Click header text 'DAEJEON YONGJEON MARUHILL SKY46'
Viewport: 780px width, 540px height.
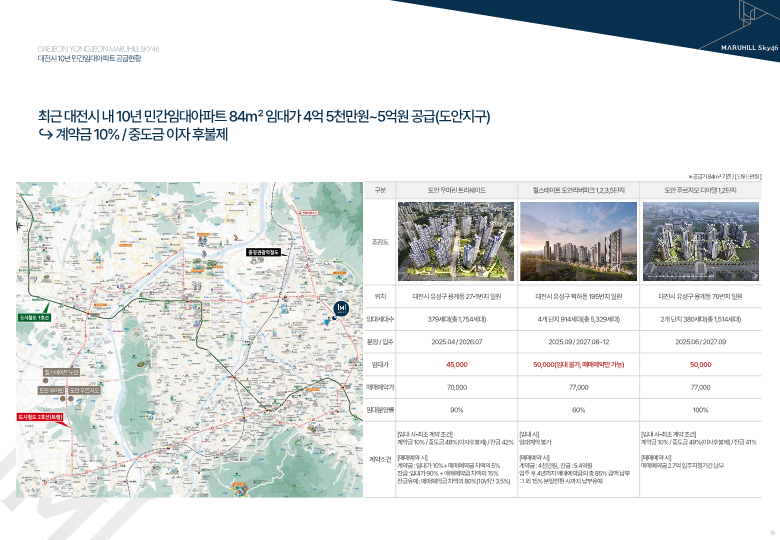98,49
